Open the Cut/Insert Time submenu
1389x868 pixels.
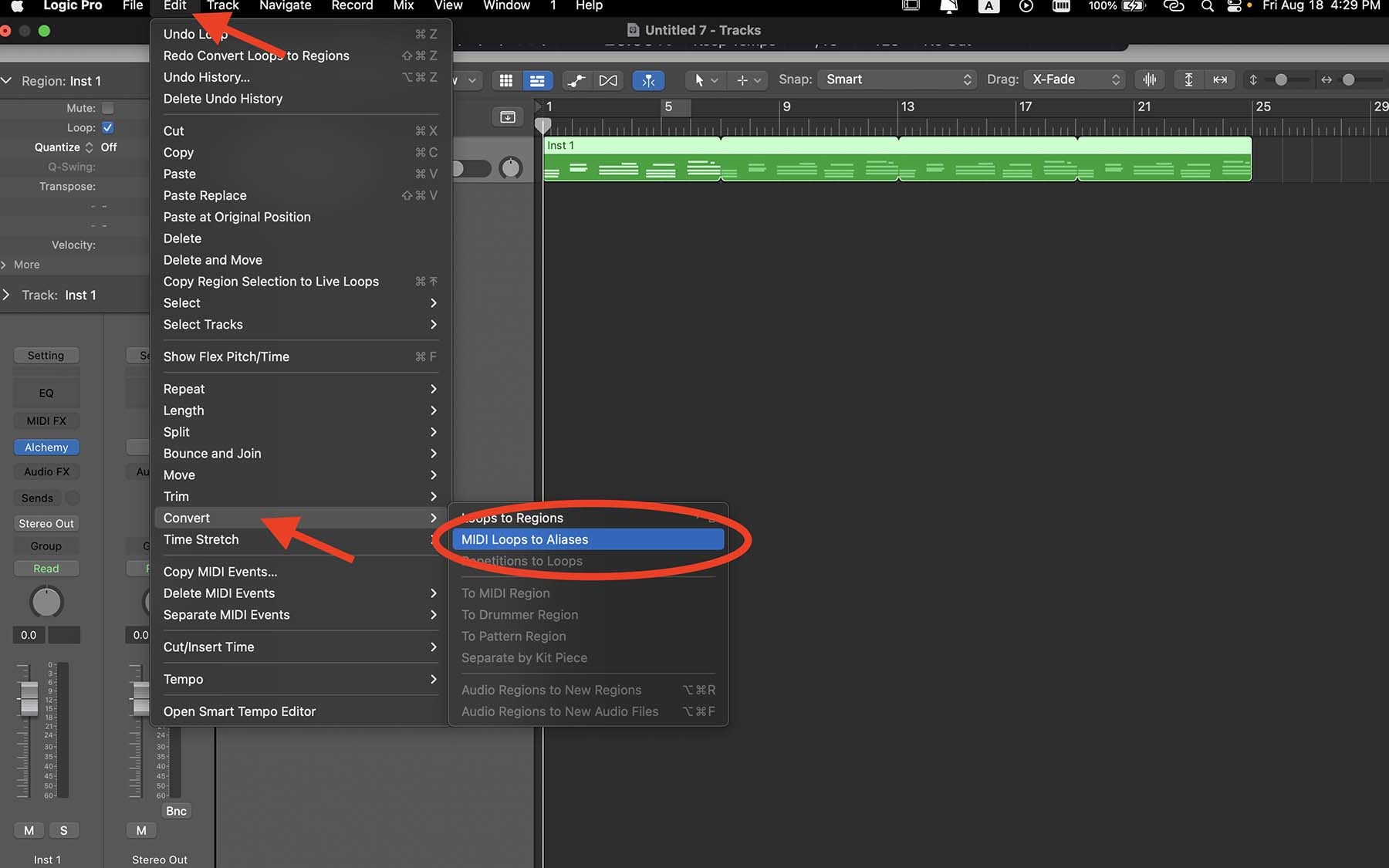pos(299,647)
